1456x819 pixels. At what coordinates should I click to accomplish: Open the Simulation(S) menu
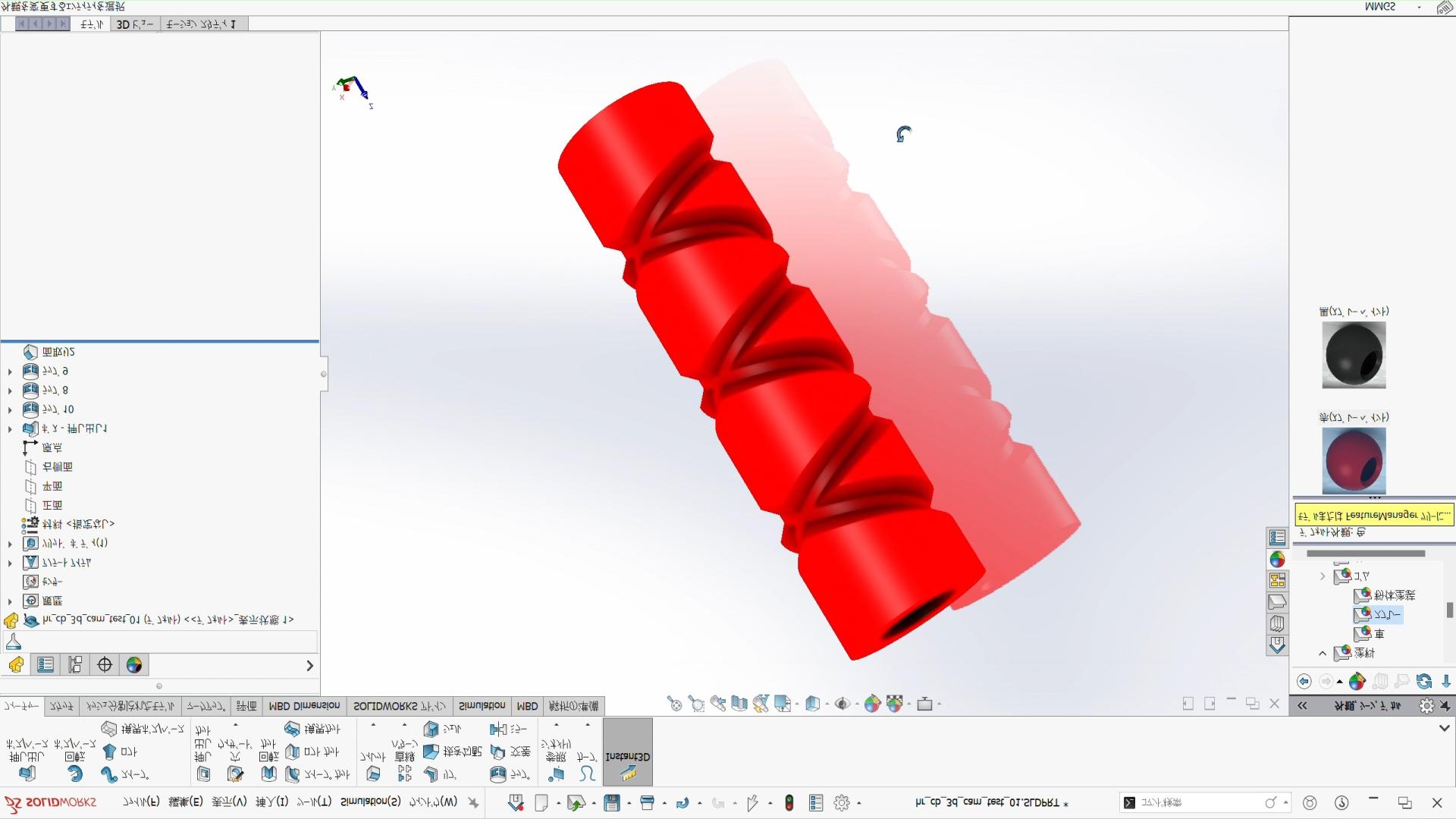pos(370,802)
